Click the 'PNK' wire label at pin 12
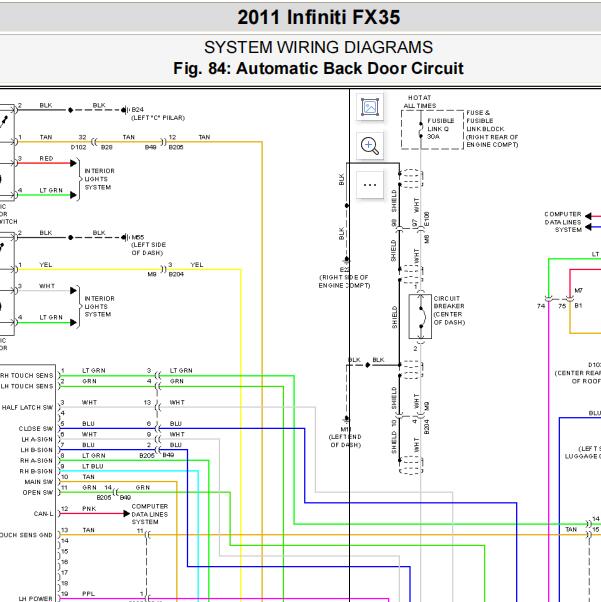This screenshot has width=601, height=602. [x=89, y=509]
